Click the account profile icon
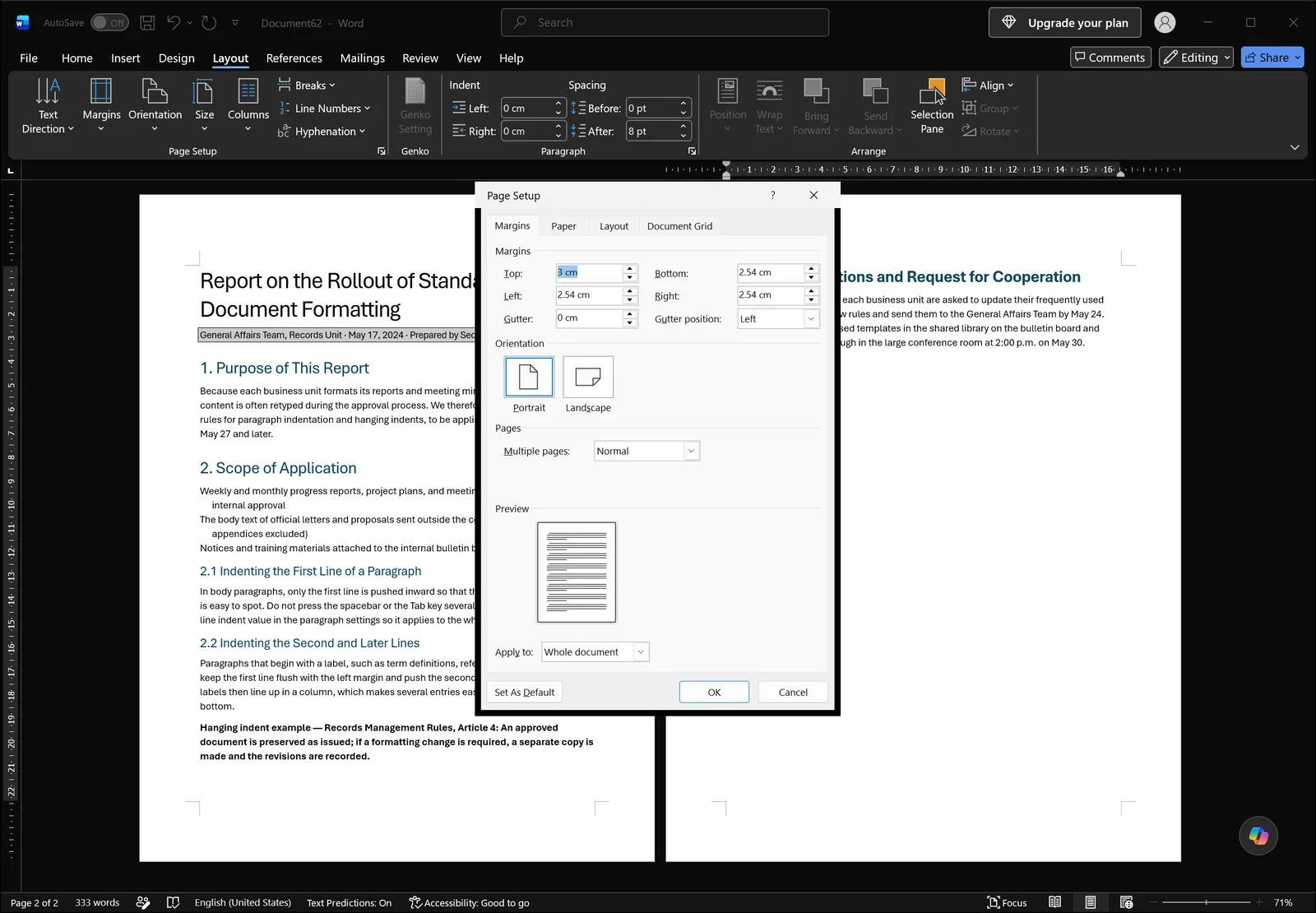 pyautogui.click(x=1165, y=23)
